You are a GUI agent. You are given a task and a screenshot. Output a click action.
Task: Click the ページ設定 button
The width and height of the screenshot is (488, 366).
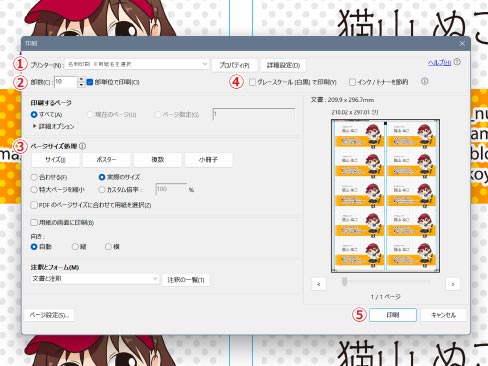49,315
